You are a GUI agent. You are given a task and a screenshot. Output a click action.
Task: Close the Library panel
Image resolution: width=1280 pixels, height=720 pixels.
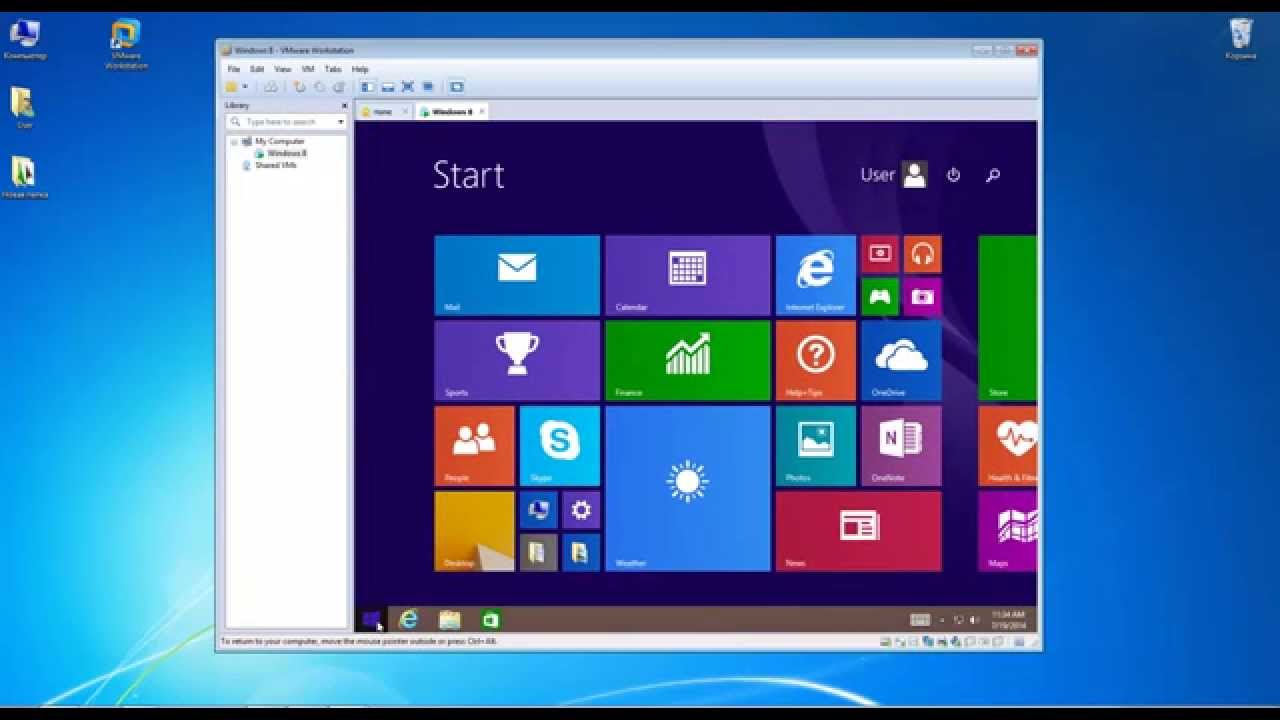tap(345, 105)
